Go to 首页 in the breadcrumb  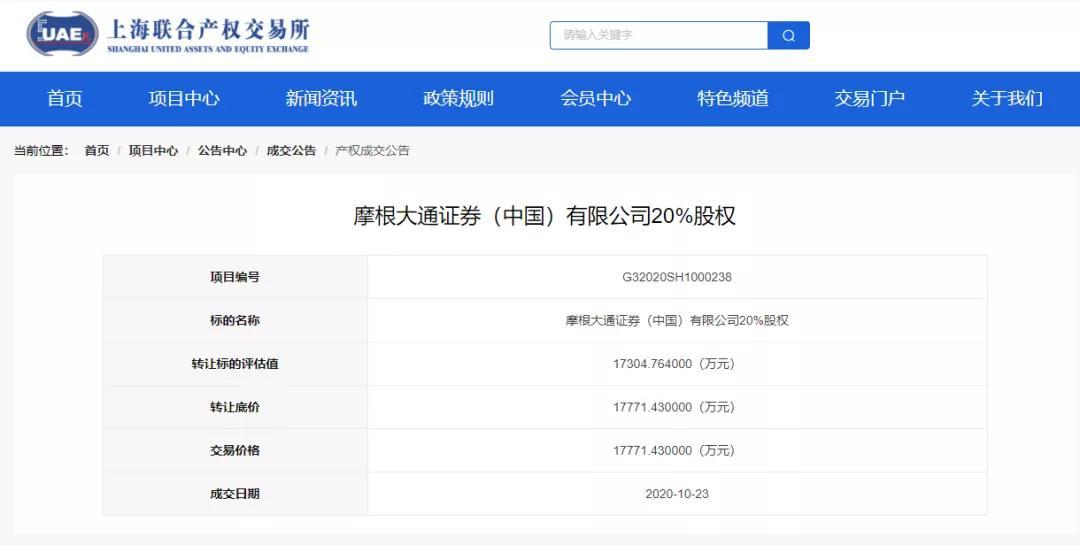[96, 150]
